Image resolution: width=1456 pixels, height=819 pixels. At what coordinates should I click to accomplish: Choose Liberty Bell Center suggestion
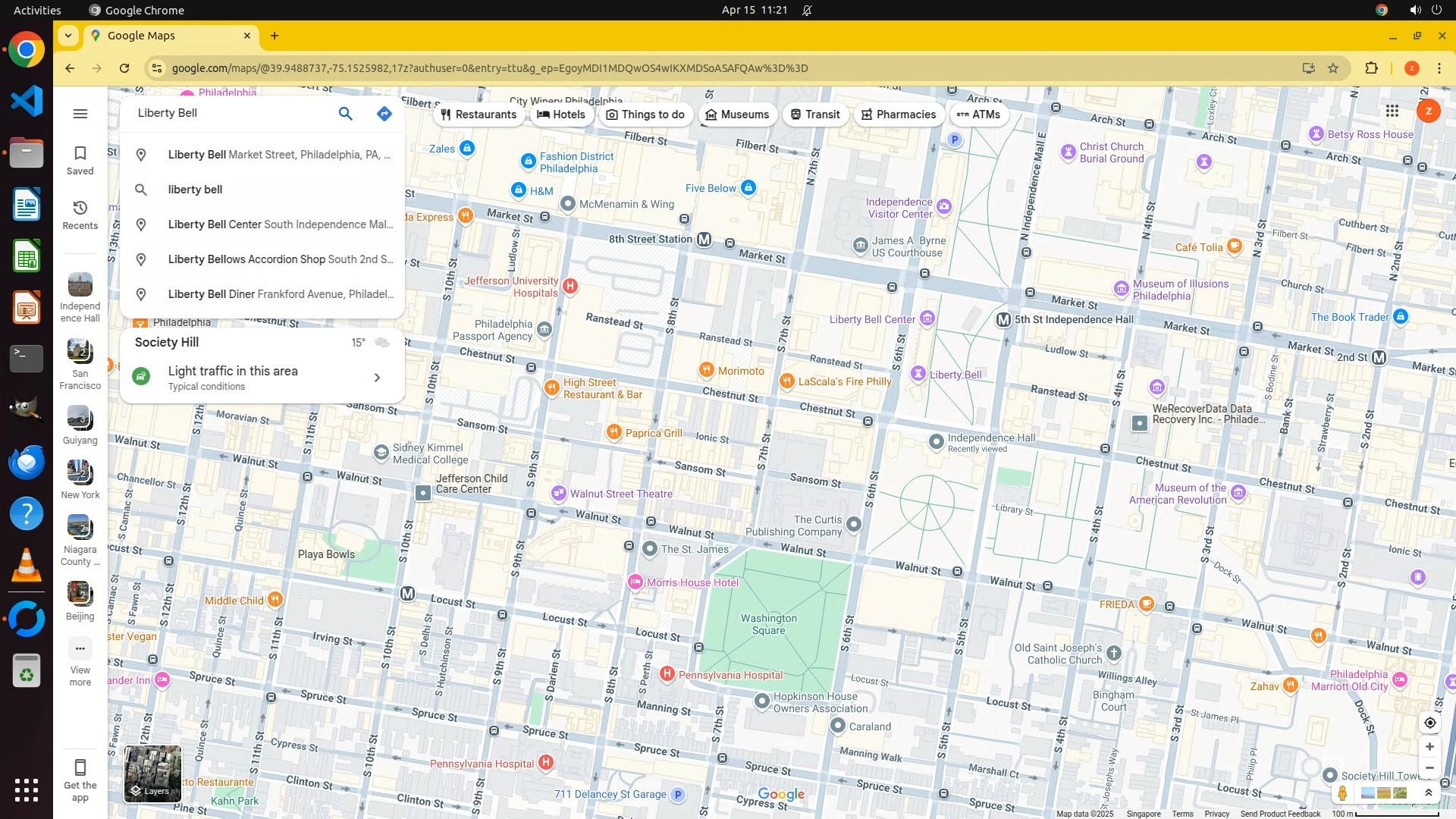[x=279, y=224]
